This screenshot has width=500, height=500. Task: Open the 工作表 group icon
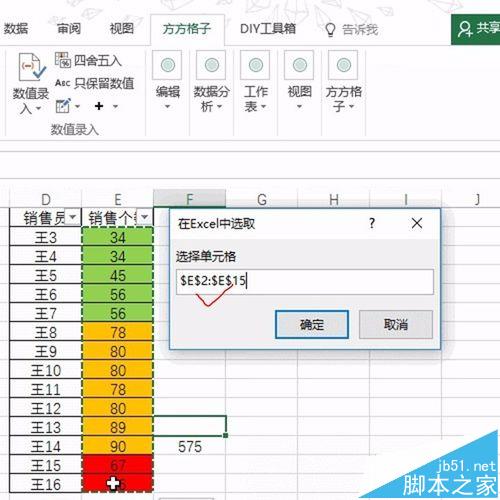(255, 65)
